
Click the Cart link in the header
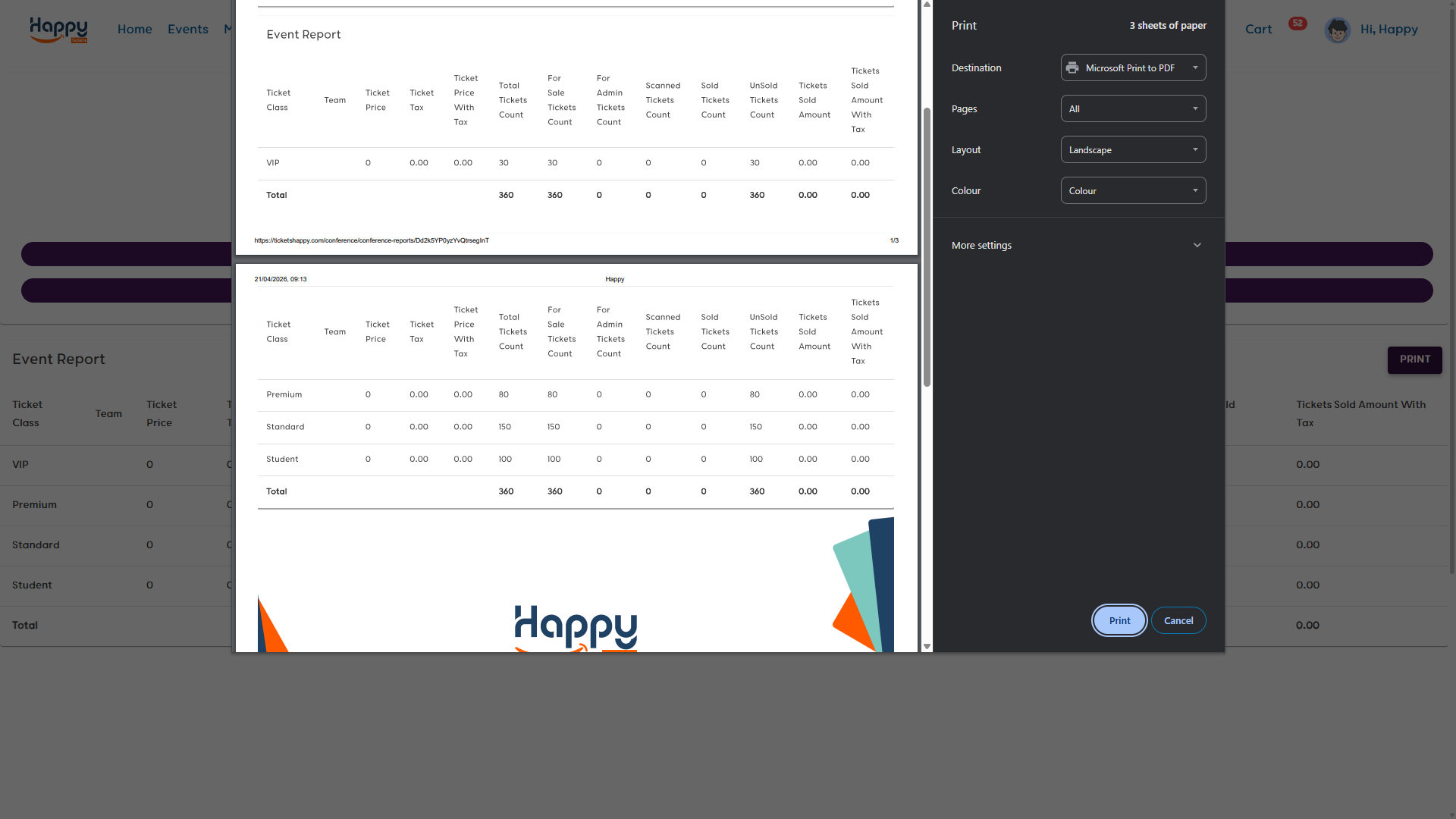[1258, 29]
